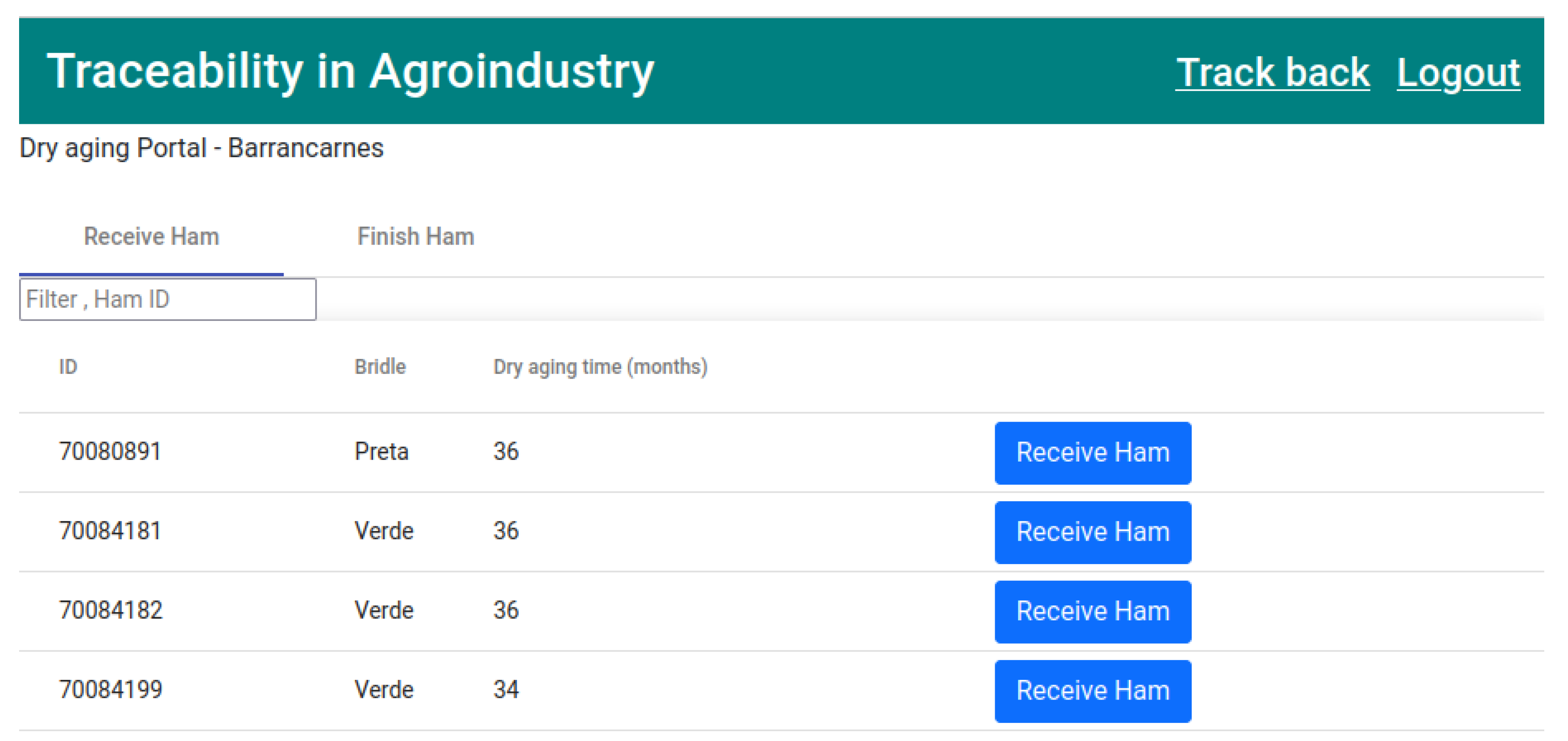Click Receive Ham button for ham 70084182
The image size is (1568, 741).
[x=1092, y=612]
